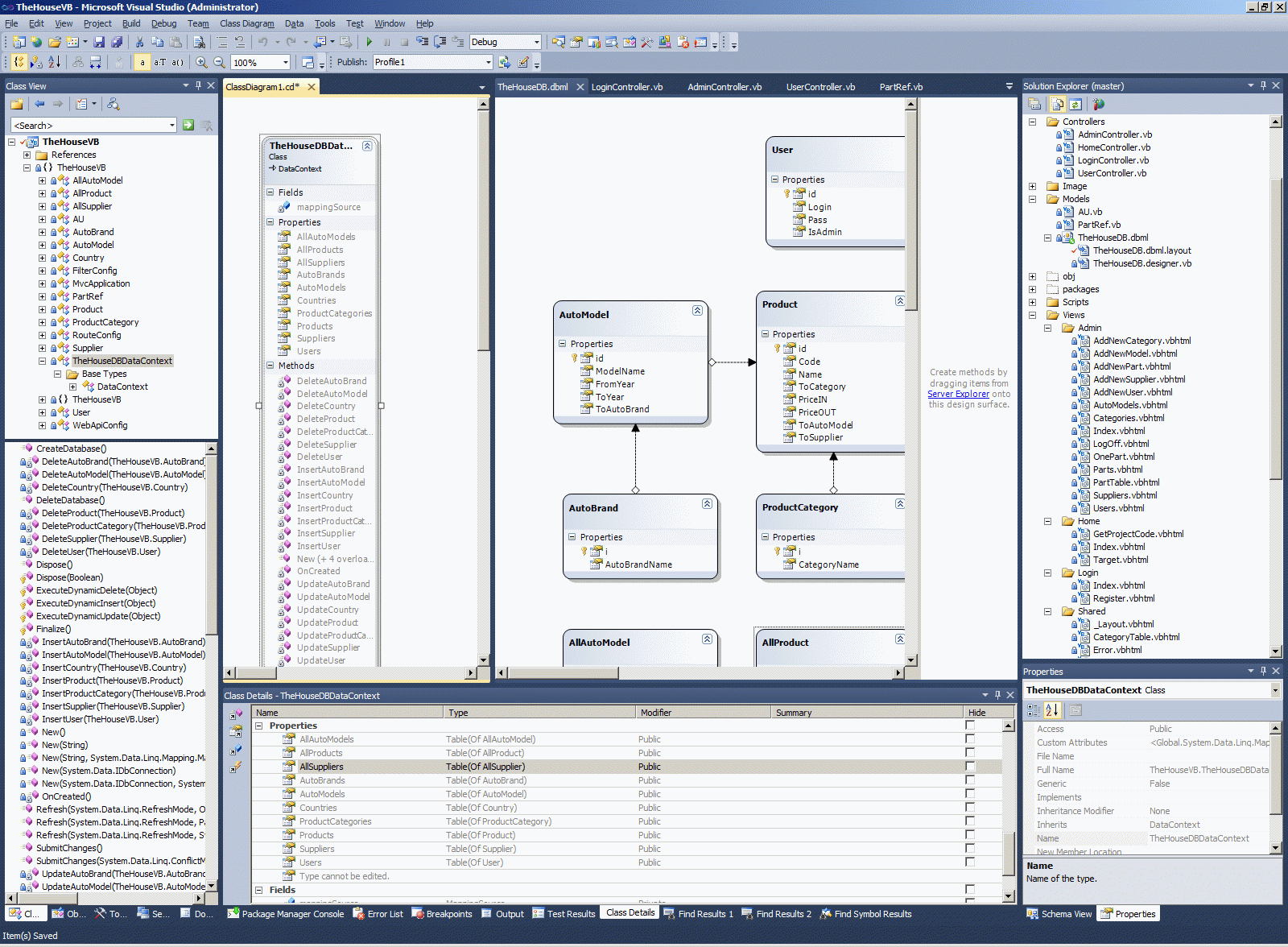This screenshot has width=1288, height=947.
Task: Click the ASP.NET Configuration globe icon
Action: [x=1099, y=104]
